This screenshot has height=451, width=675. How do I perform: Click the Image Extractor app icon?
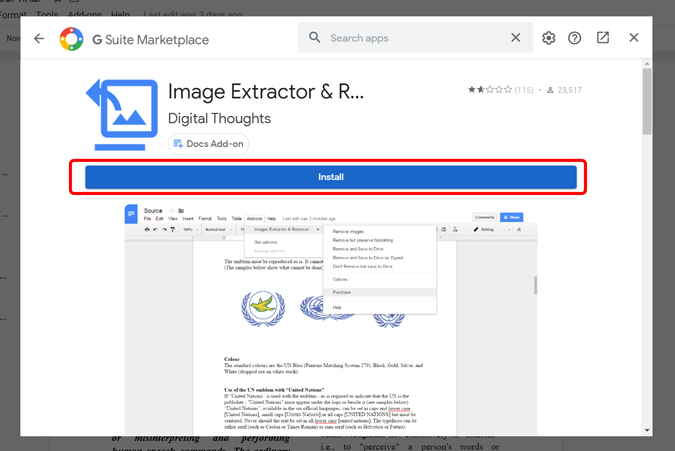pyautogui.click(x=122, y=114)
